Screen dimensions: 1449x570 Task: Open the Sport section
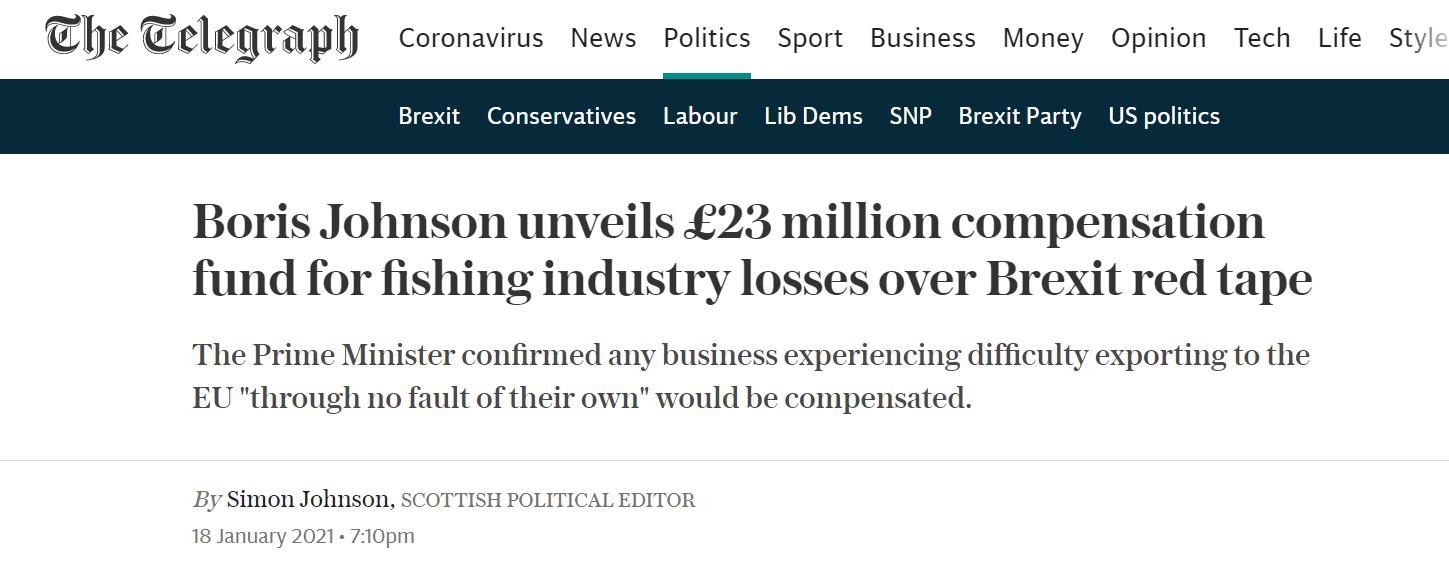pyautogui.click(x=810, y=38)
